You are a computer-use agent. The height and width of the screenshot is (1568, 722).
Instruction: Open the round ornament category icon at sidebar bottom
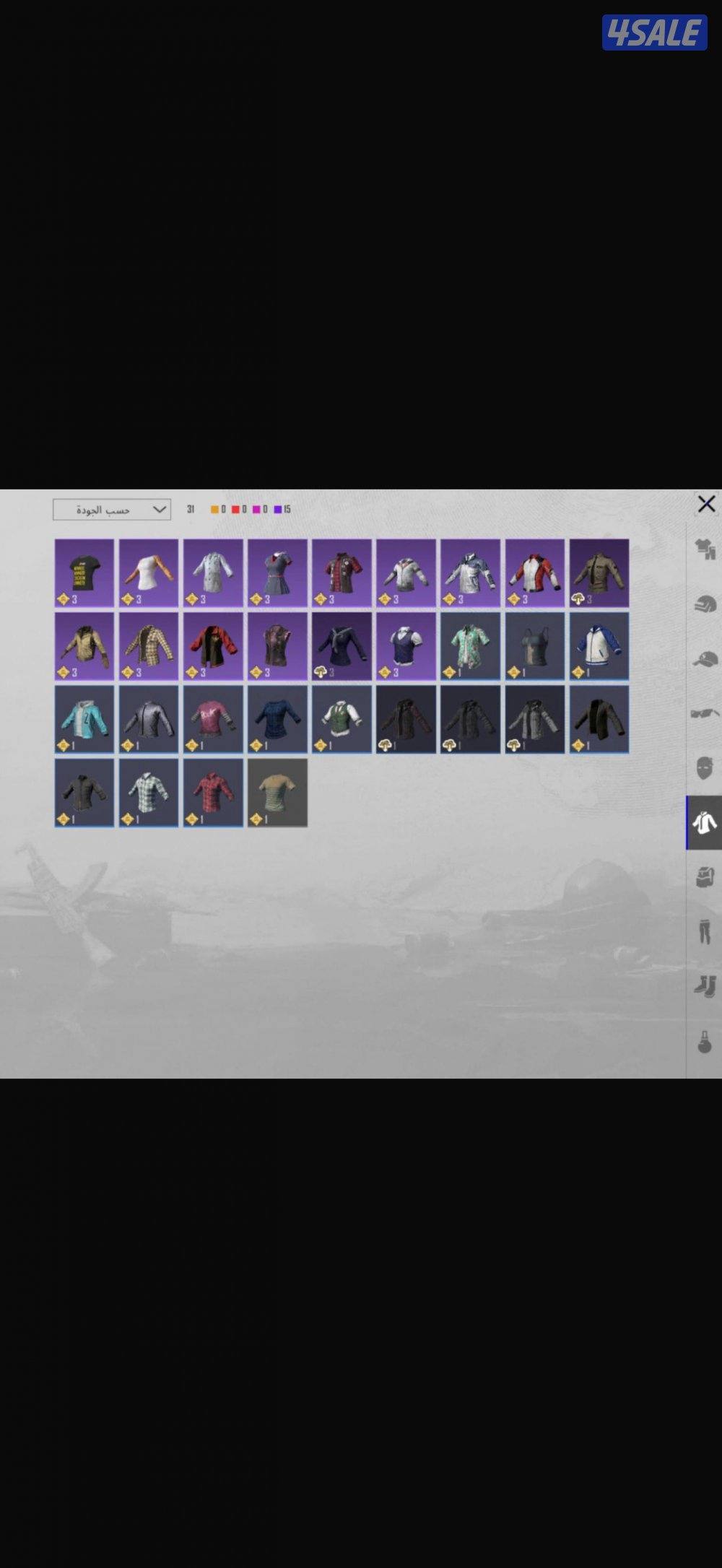pos(705,1042)
